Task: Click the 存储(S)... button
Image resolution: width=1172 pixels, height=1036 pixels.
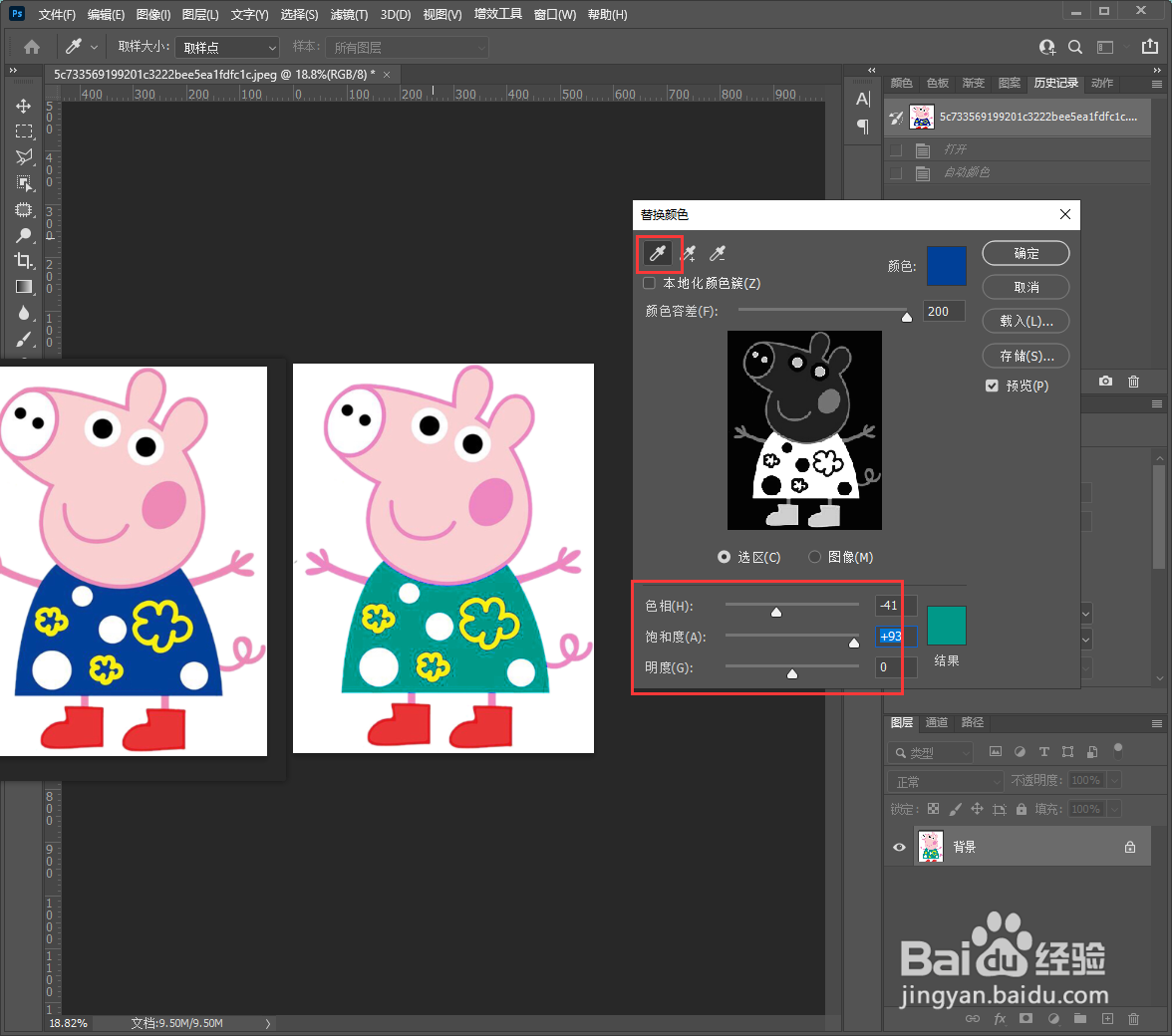Action: [x=1025, y=356]
